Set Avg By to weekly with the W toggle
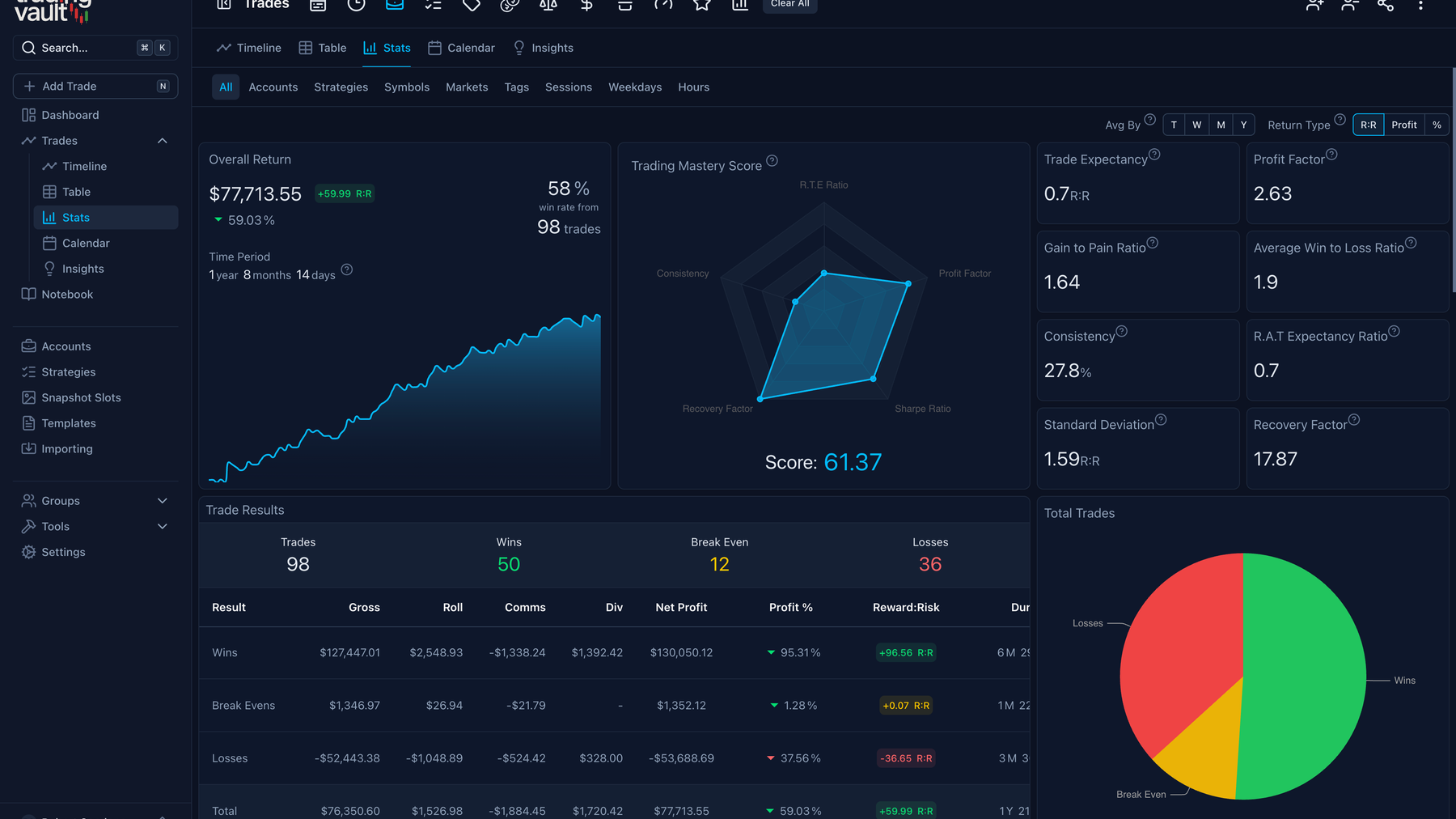The height and width of the screenshot is (819, 1456). 1196,125
